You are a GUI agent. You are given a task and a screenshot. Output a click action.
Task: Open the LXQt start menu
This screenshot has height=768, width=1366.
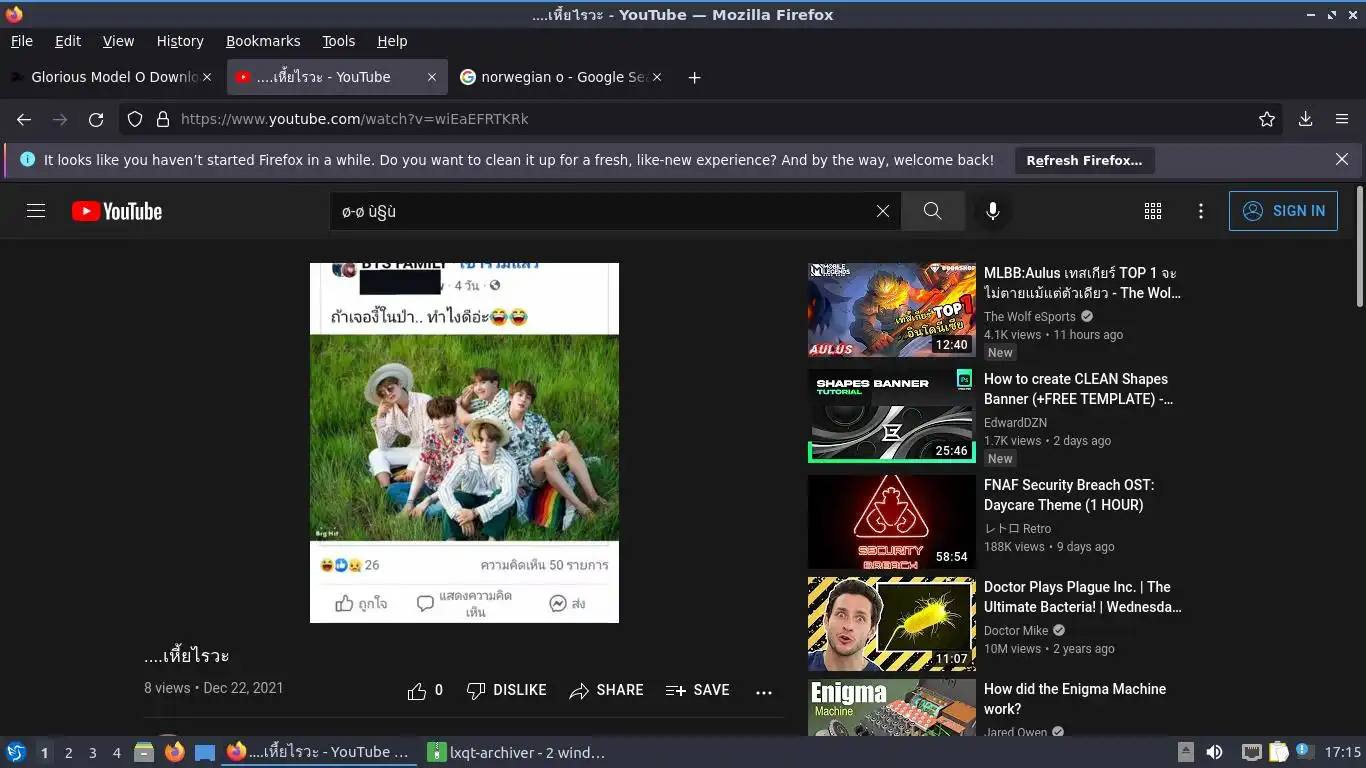pyautogui.click(x=16, y=753)
